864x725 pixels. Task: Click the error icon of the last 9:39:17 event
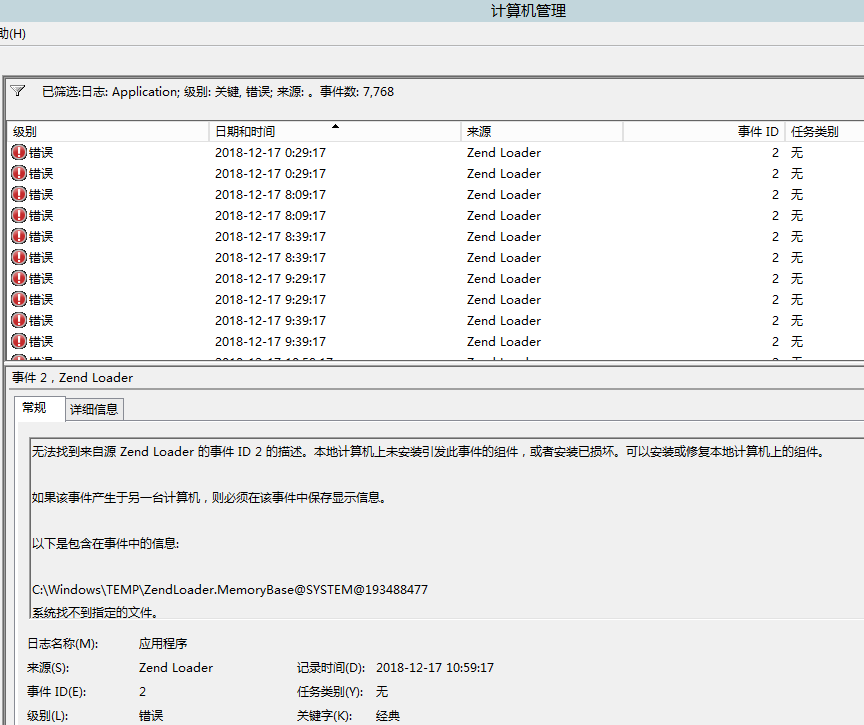coord(19,342)
